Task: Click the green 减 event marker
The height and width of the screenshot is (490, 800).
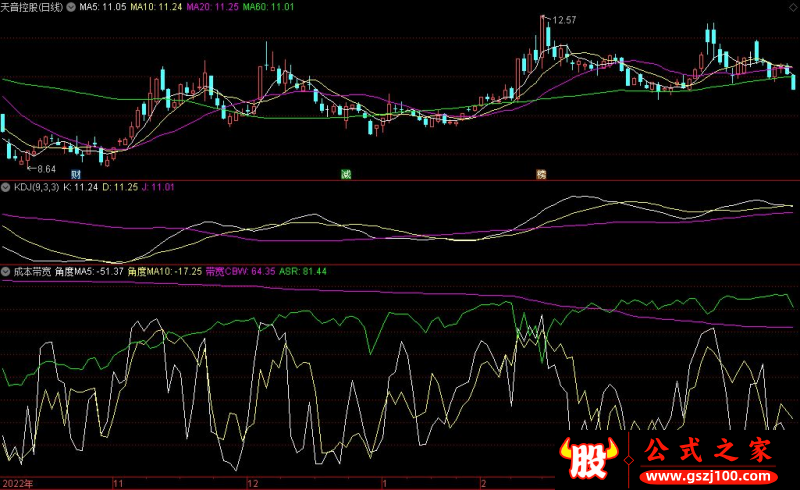Action: [x=346, y=172]
